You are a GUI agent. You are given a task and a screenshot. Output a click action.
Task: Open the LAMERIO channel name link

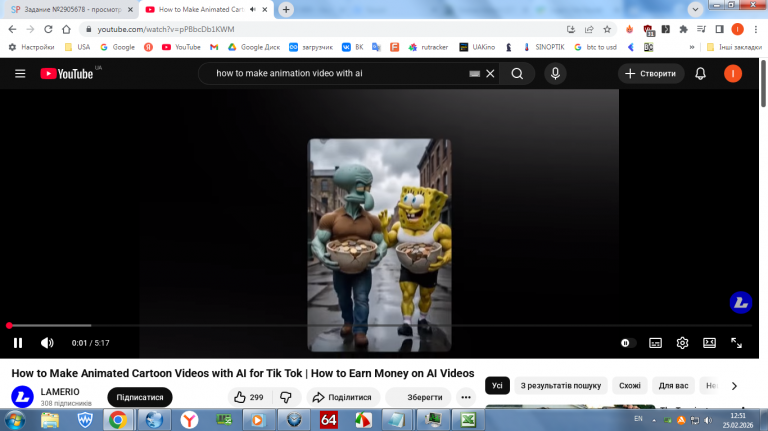click(60, 392)
